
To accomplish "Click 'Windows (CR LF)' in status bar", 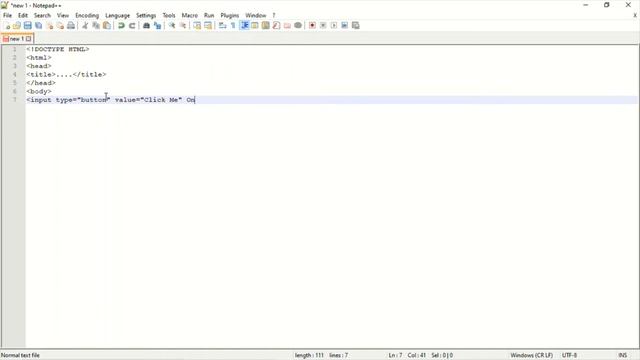I will coord(531,356).
